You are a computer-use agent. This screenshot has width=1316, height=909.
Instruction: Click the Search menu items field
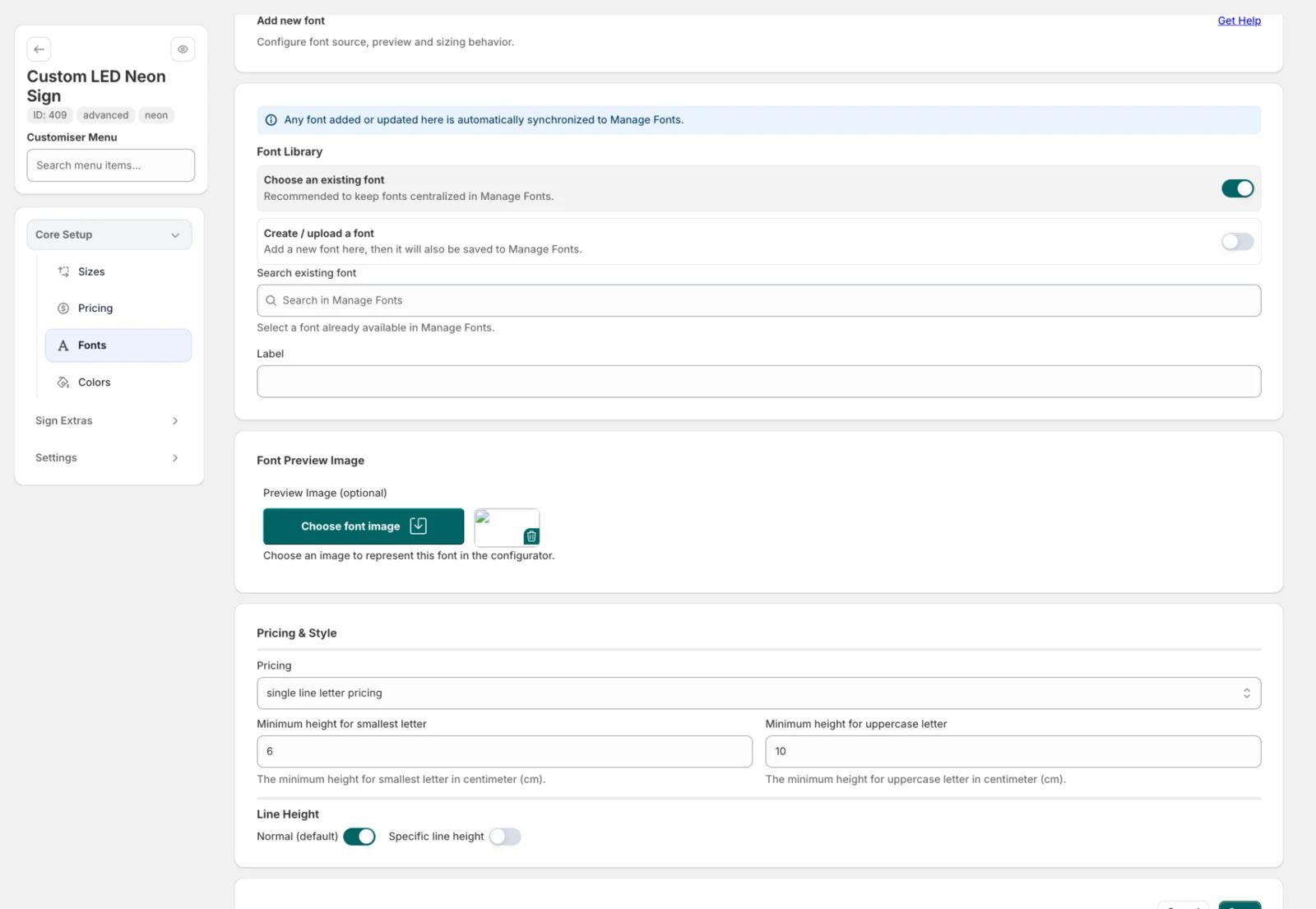pyautogui.click(x=111, y=165)
